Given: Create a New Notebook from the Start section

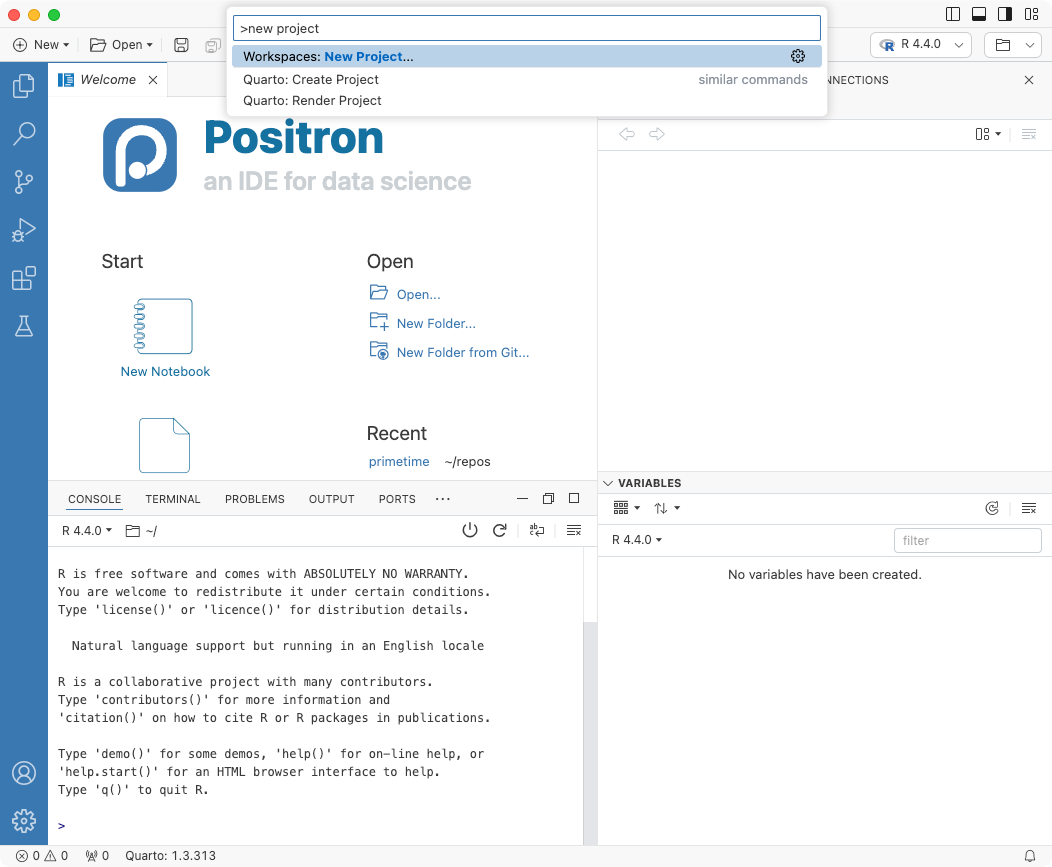Looking at the screenshot, I should coord(164,371).
